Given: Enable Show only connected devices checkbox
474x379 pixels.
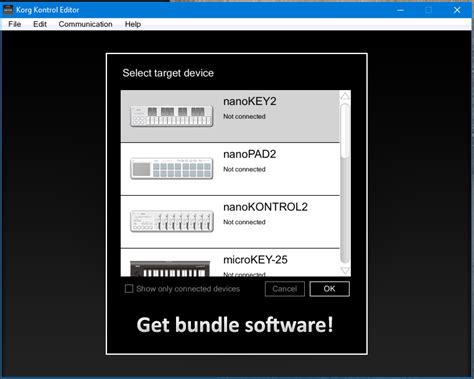Looking at the screenshot, I should click(x=129, y=289).
